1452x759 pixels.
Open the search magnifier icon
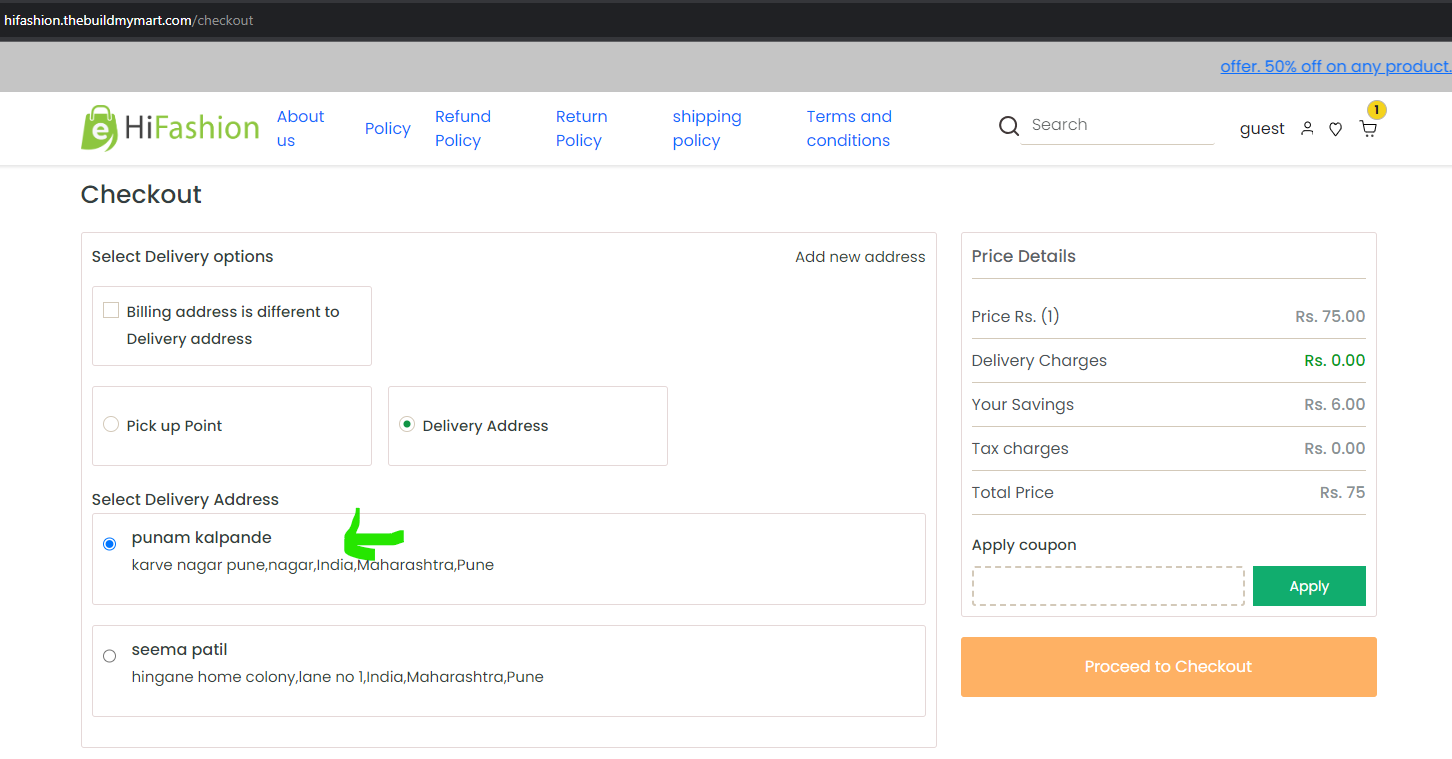tap(1009, 126)
